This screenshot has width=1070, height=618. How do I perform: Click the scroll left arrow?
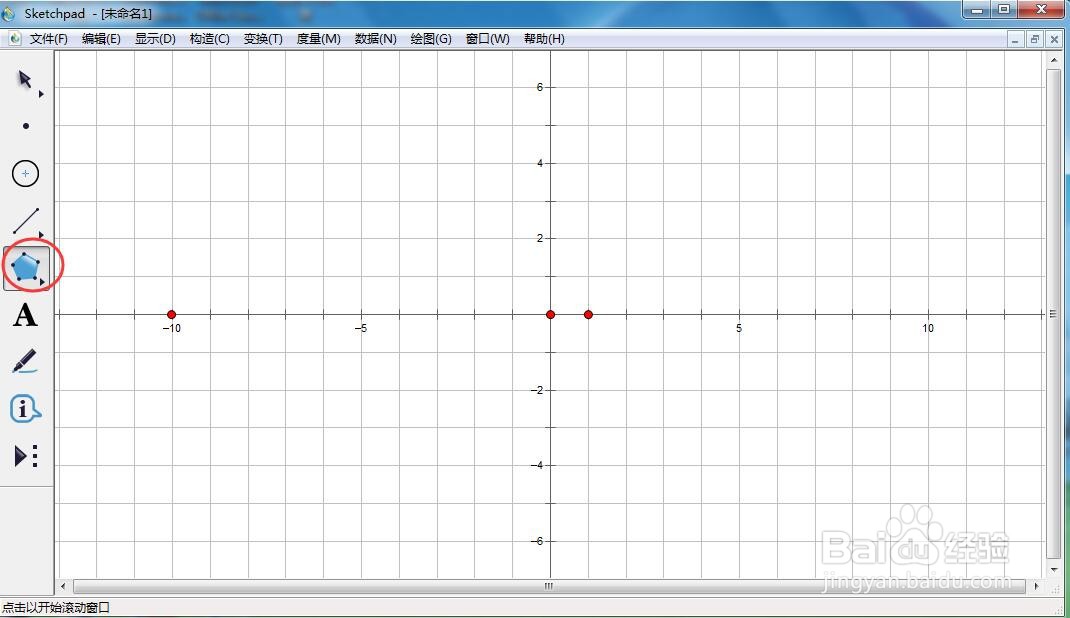tap(63, 586)
